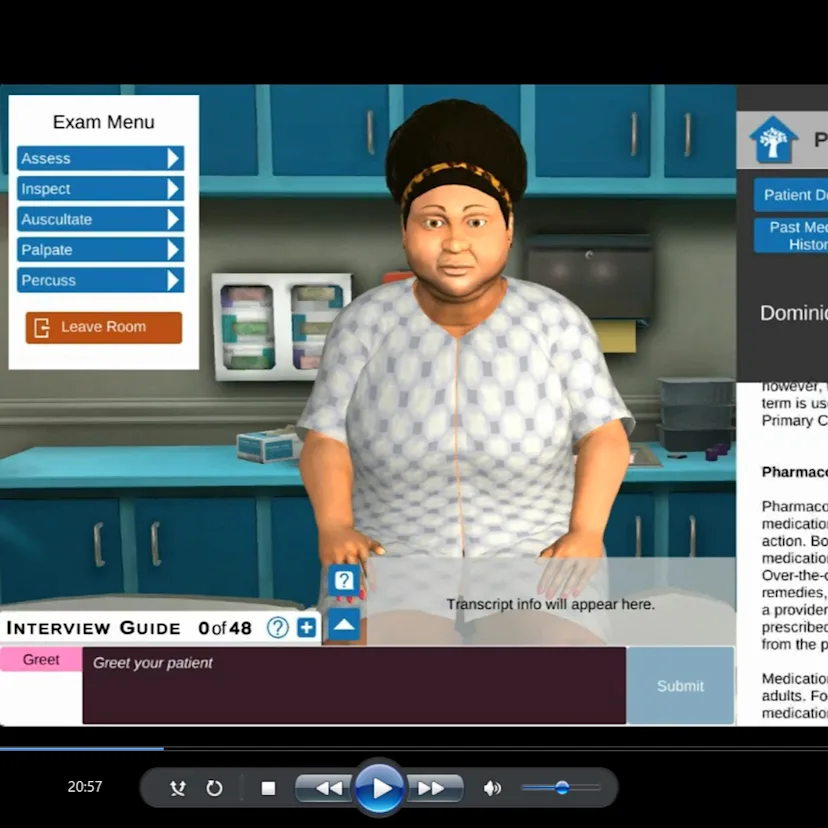Toggle the shuffle playback control
828x828 pixels.
[x=177, y=788]
